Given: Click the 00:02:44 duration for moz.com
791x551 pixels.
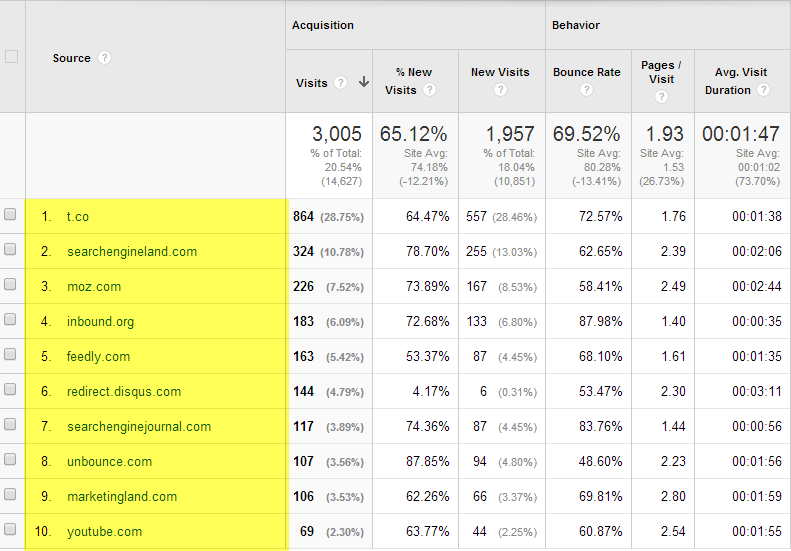Looking at the screenshot, I should (757, 287).
